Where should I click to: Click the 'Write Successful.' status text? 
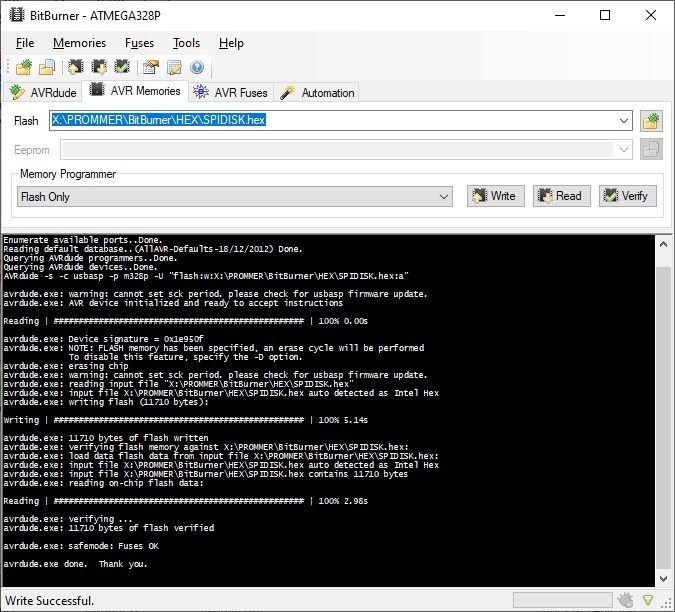pos(50,600)
